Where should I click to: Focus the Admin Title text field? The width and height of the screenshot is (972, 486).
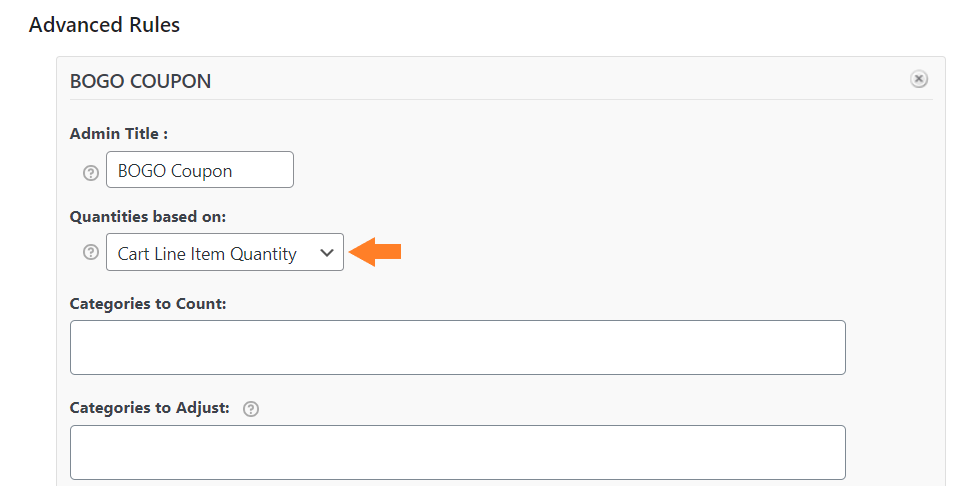click(x=200, y=169)
